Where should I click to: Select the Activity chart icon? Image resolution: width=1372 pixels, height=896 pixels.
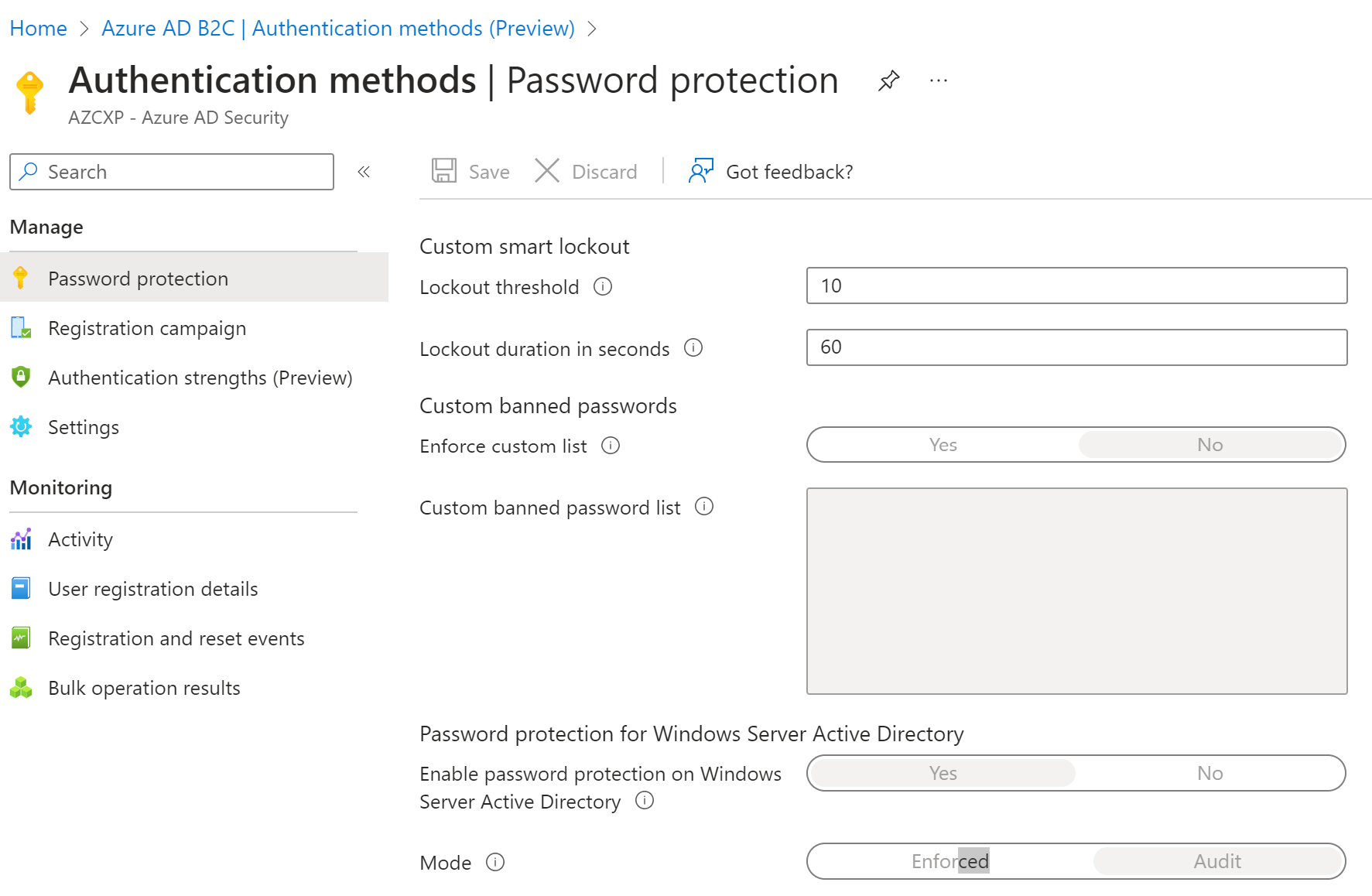pos(21,539)
